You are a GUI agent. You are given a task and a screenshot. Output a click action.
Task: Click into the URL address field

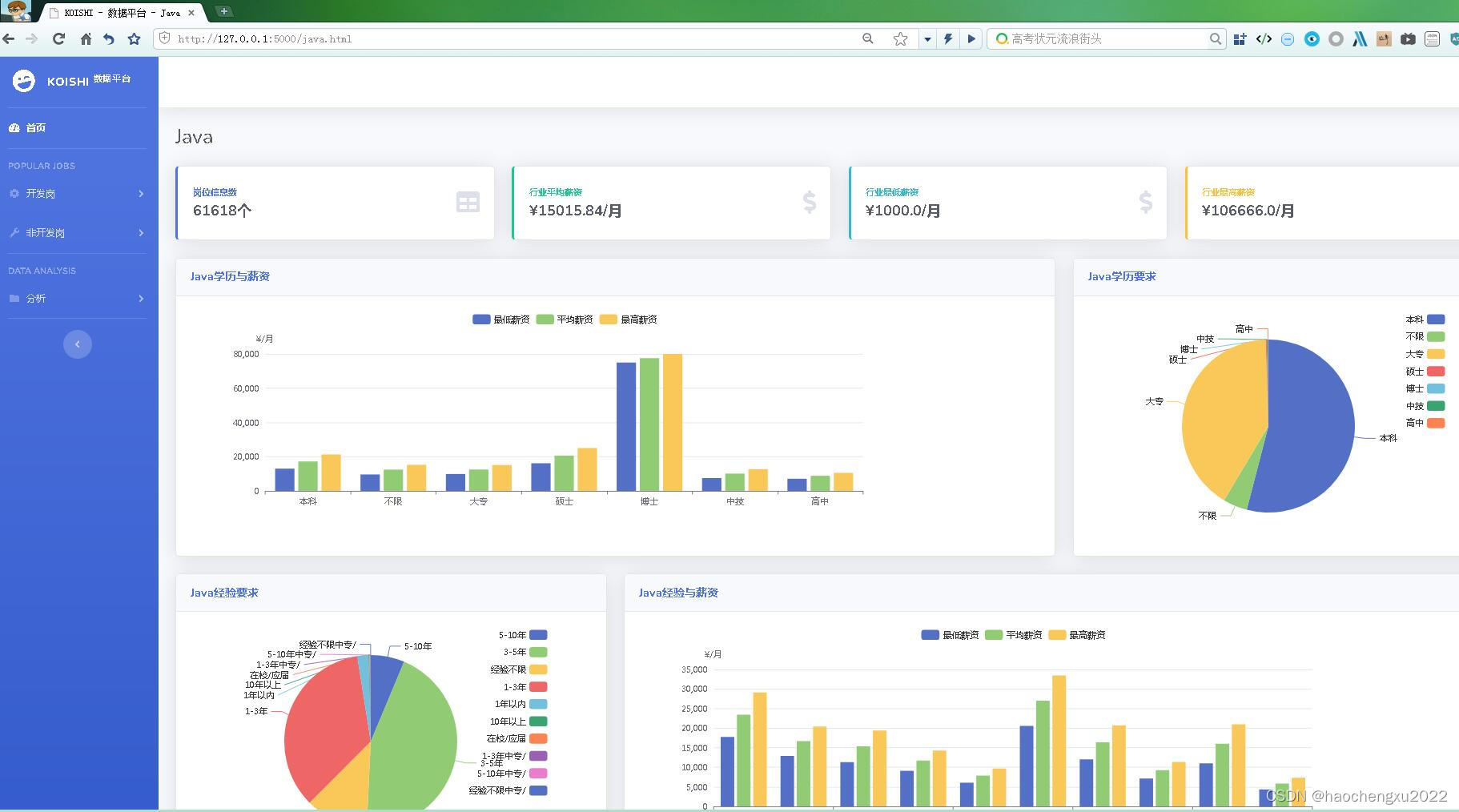tap(512, 38)
